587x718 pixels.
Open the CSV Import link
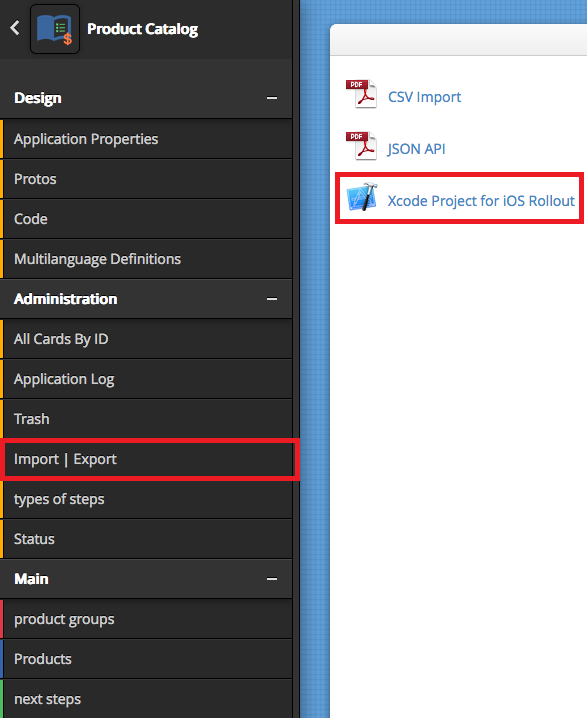pyautogui.click(x=424, y=97)
